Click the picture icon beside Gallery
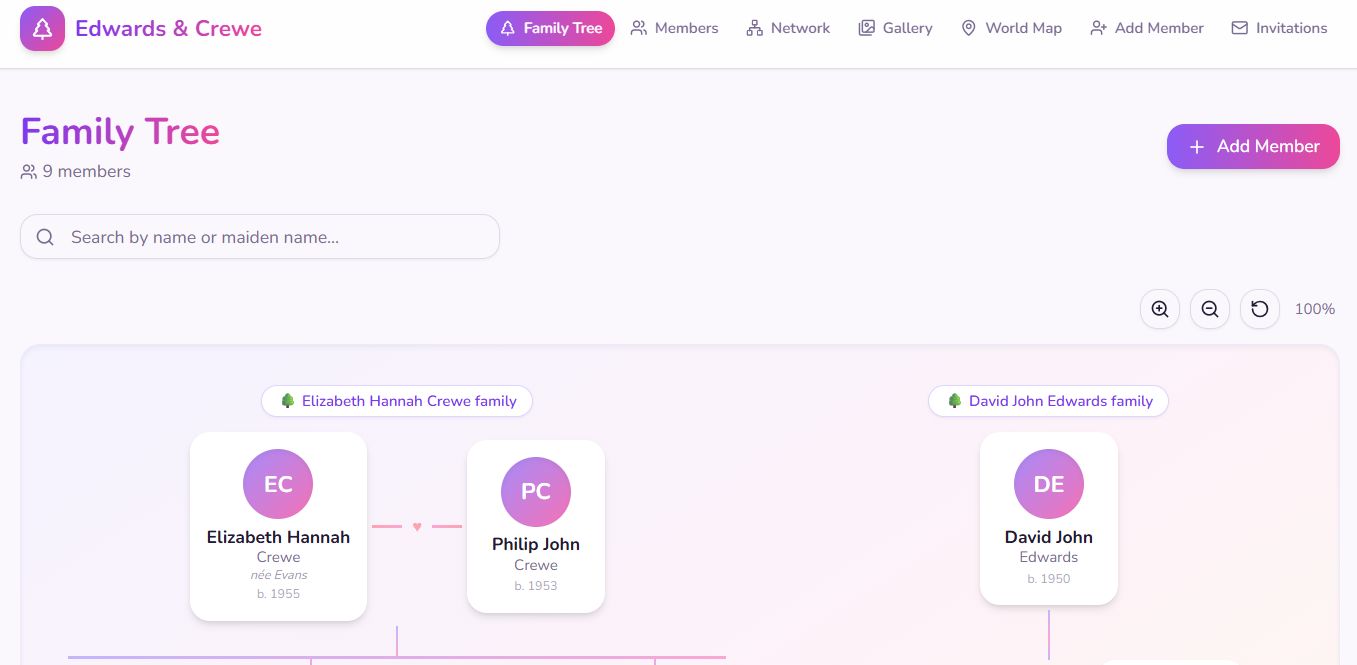Viewport: 1357px width, 665px height. pyautogui.click(x=866, y=28)
